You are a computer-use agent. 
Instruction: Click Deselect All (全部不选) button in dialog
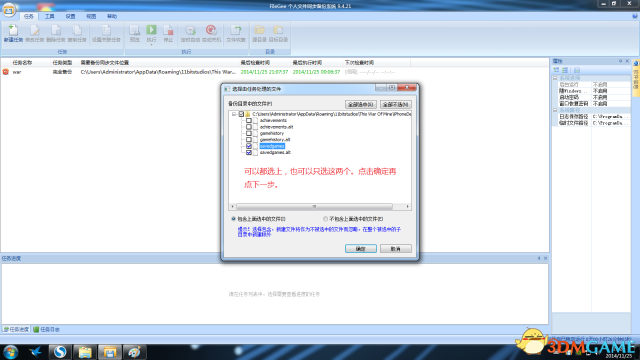[x=396, y=104]
